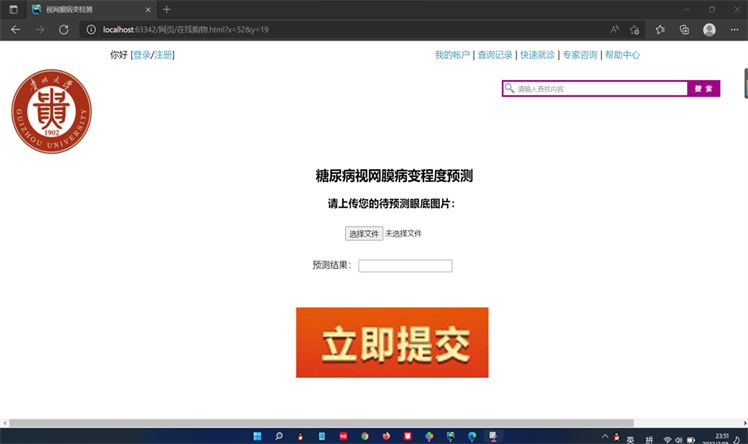Click the browser back arrow

click(x=15, y=30)
